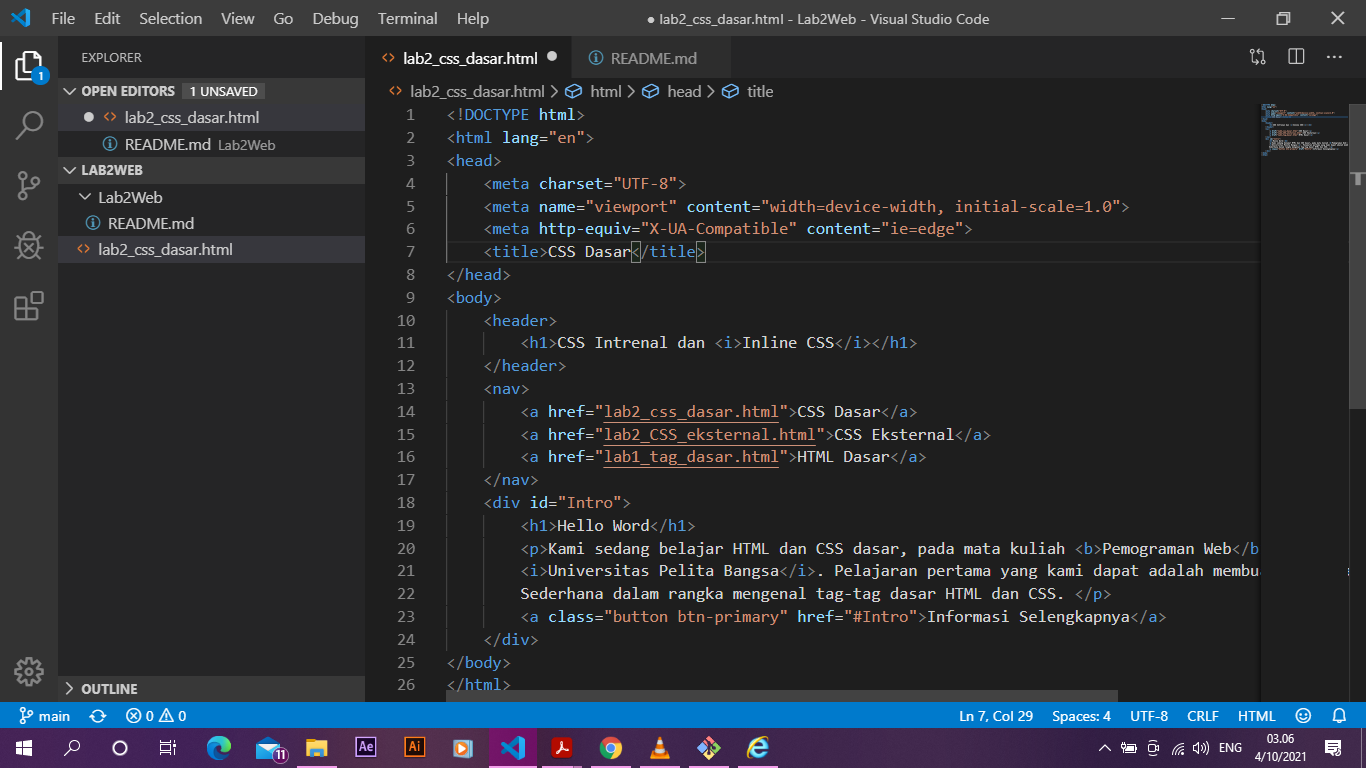
Task: Open the editor More Actions ellipsis
Action: 1334,57
